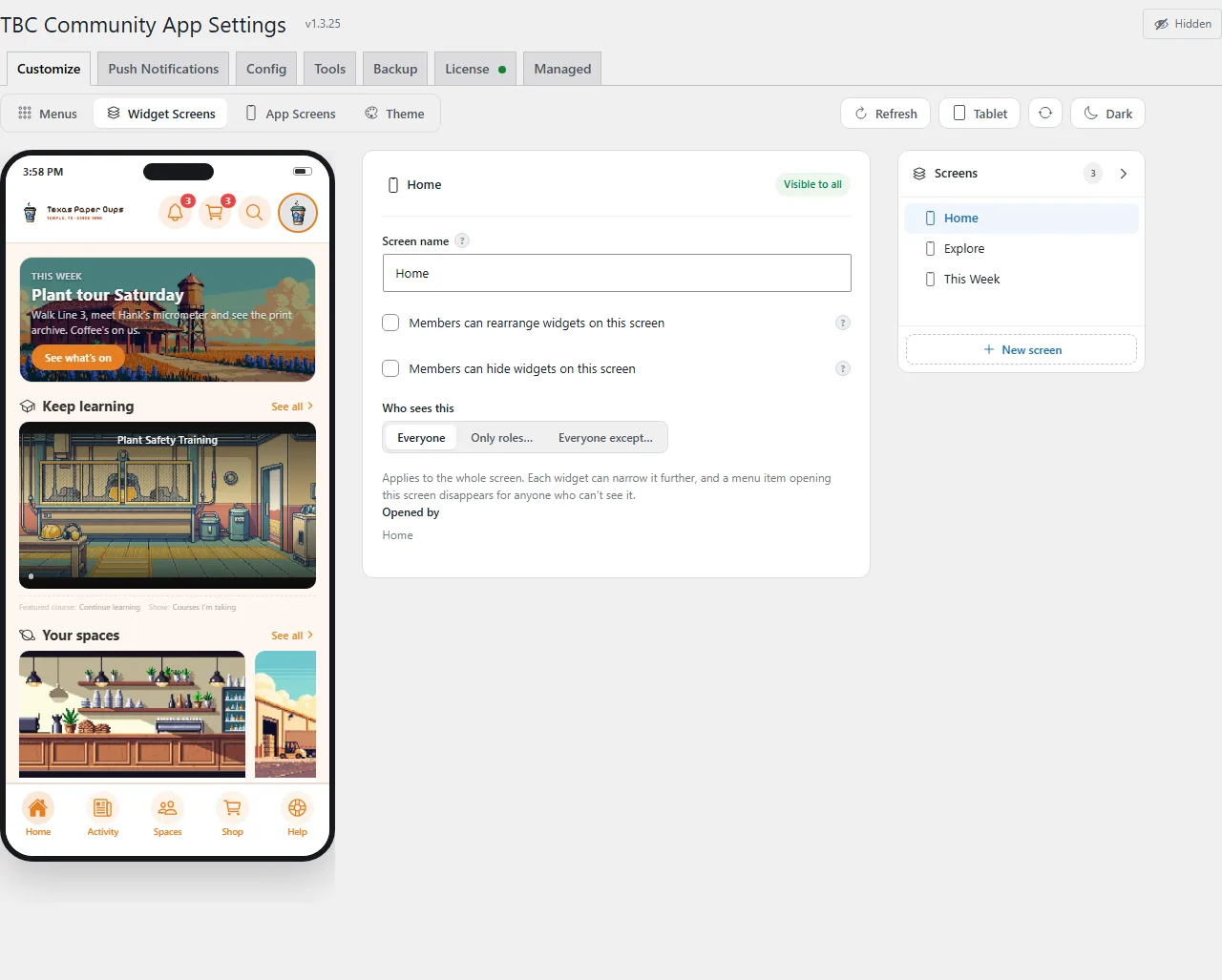Open the shopping cart icon in phone header
This screenshot has height=980, width=1222.
(215, 213)
